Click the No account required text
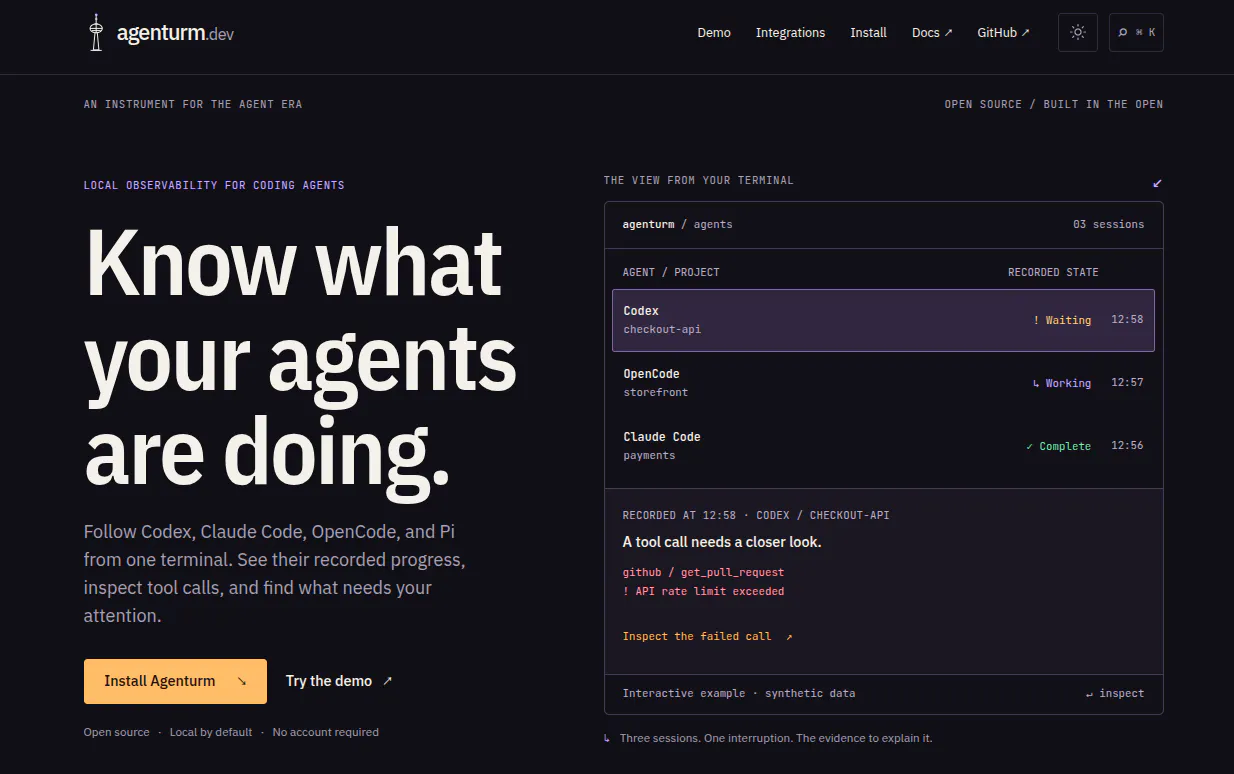 click(326, 732)
